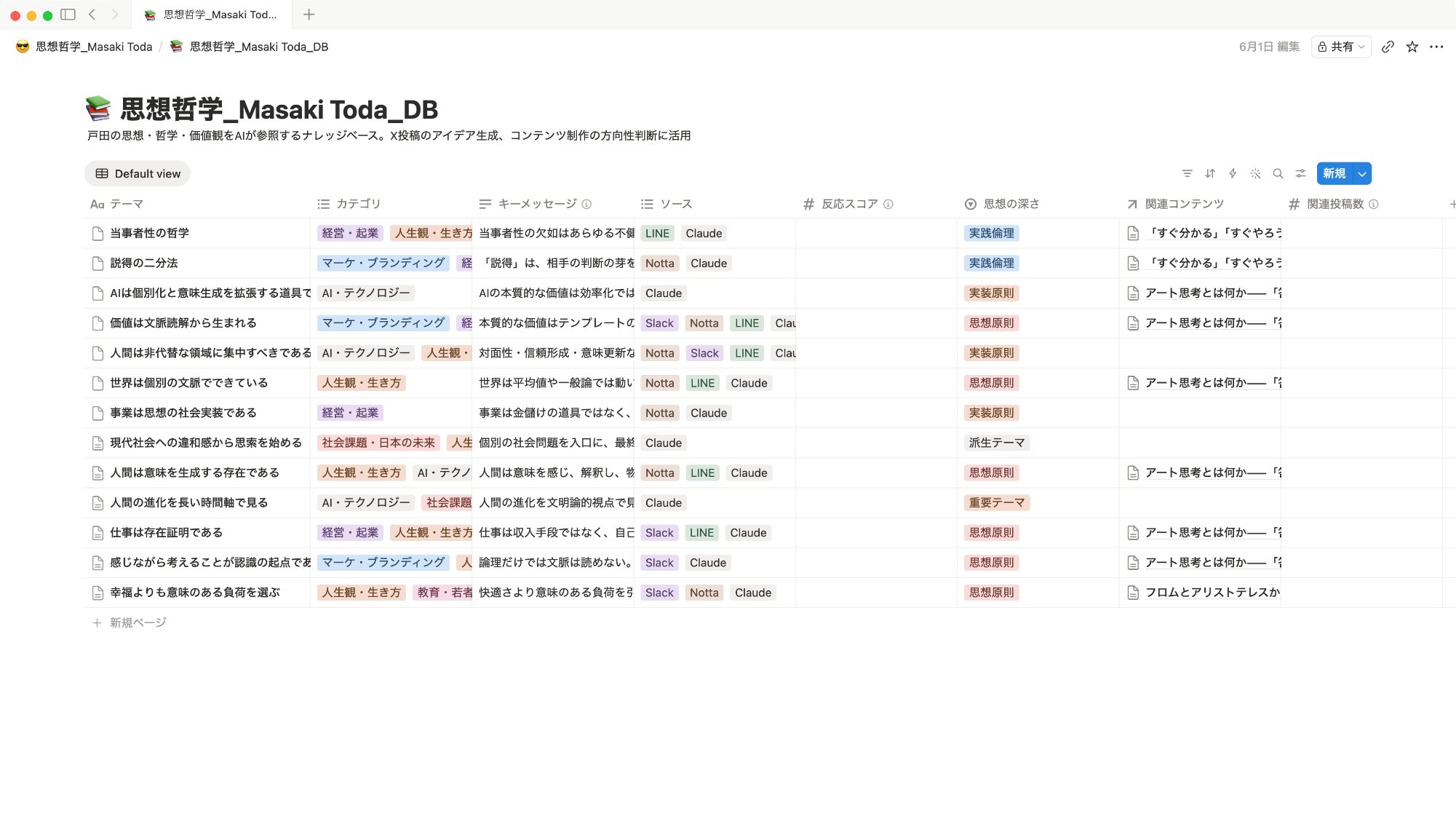Open a new tab with plus icon
The image size is (1456, 819).
(309, 15)
